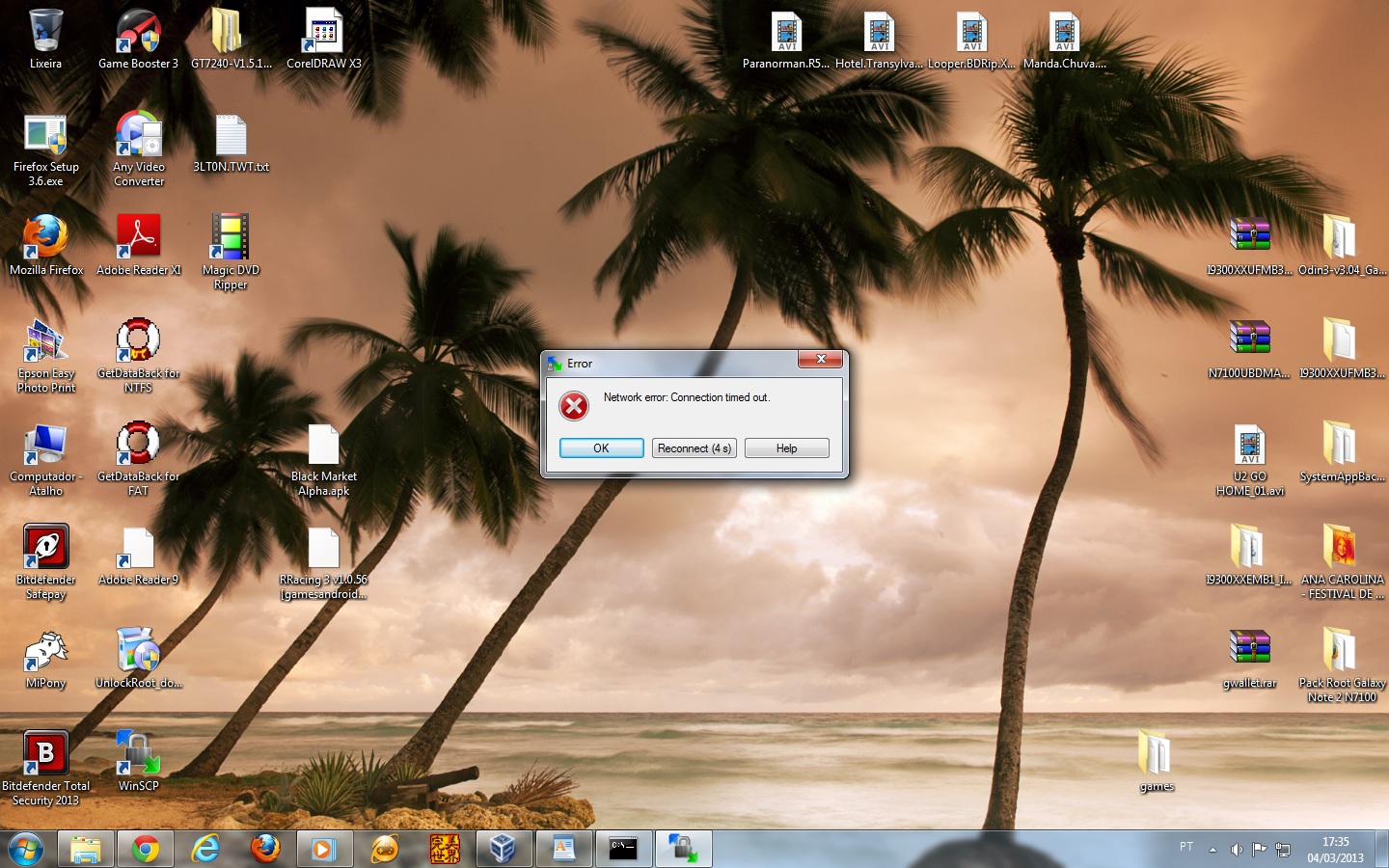Select the Paranorman.R5 AVI file
Screen dimensions: 1389x868
pos(786,39)
